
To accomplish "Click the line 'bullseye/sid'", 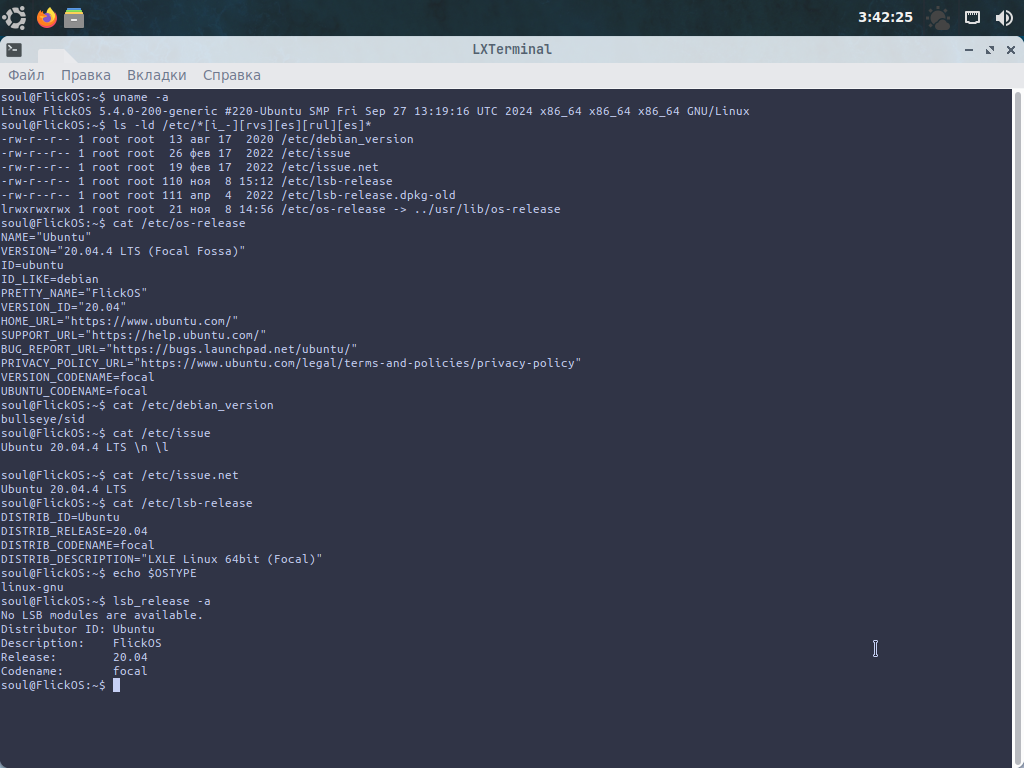I will coord(42,419).
